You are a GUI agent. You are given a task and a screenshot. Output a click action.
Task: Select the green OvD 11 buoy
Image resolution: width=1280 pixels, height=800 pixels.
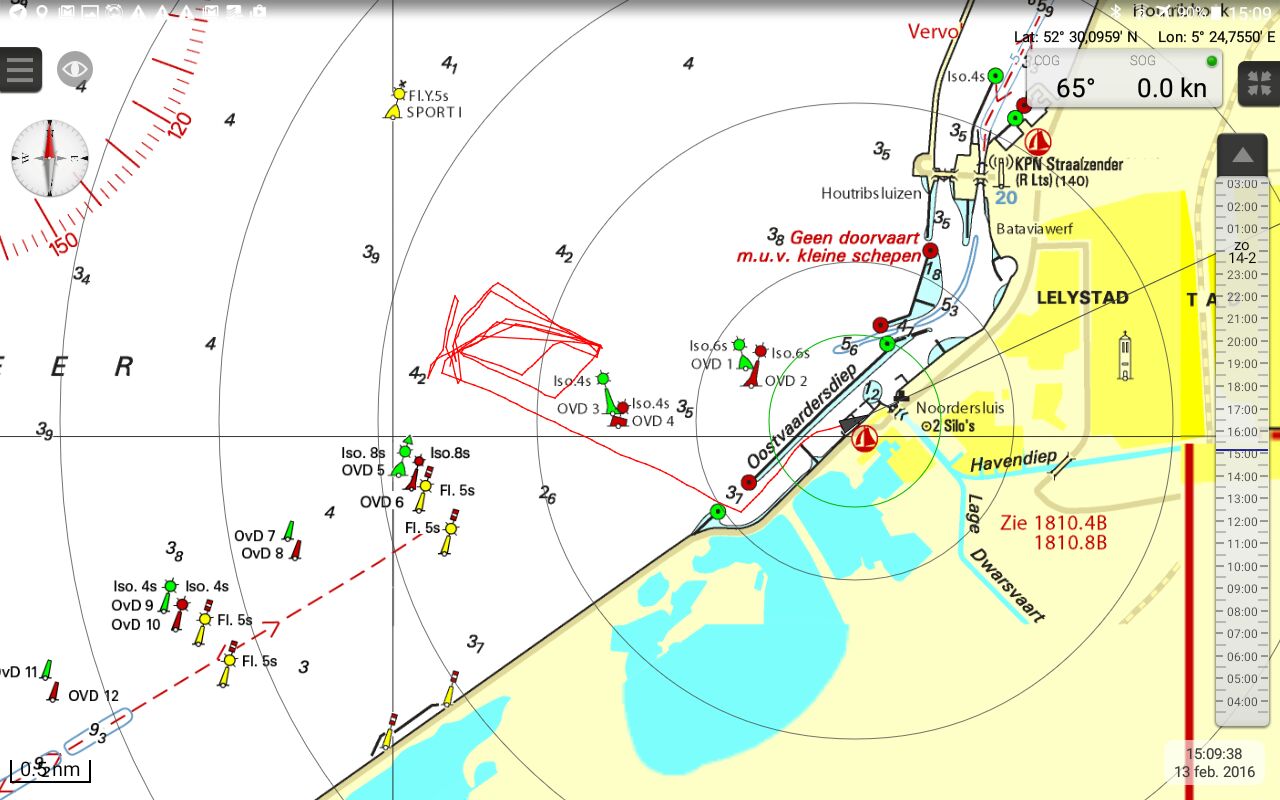(46, 670)
